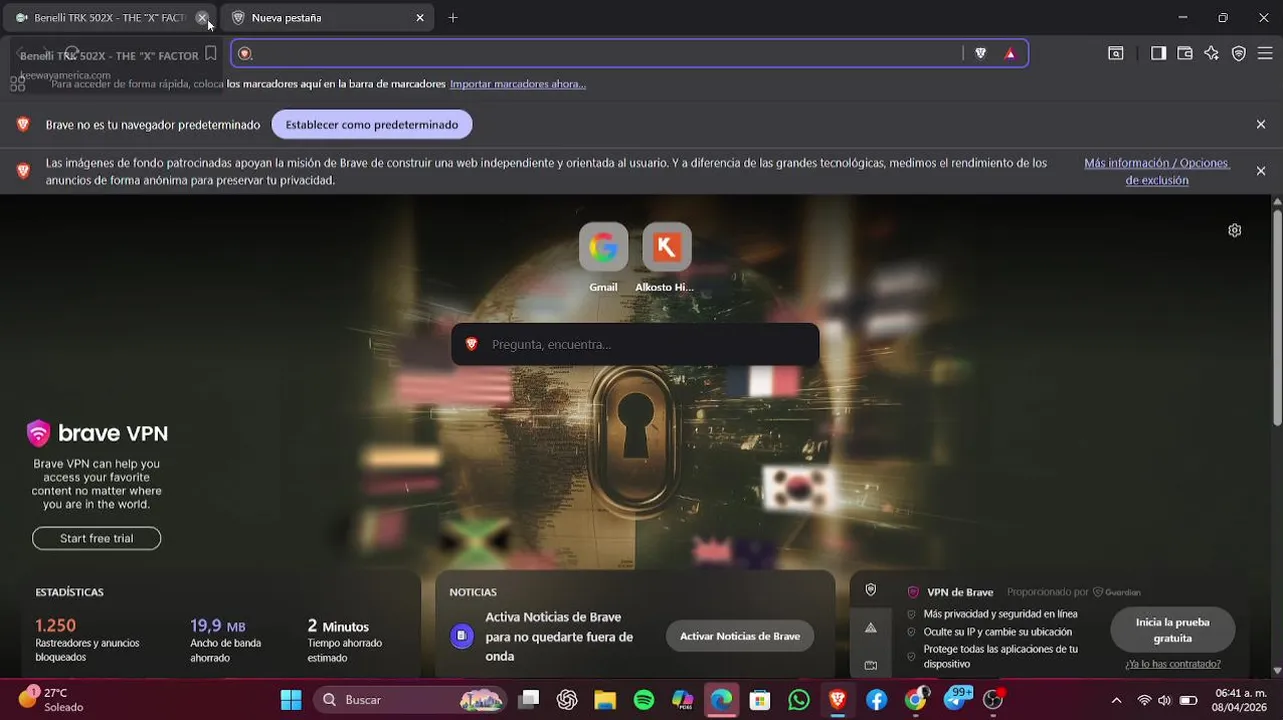
Task: Open Microsoft Edge from taskbar
Action: tap(721, 700)
